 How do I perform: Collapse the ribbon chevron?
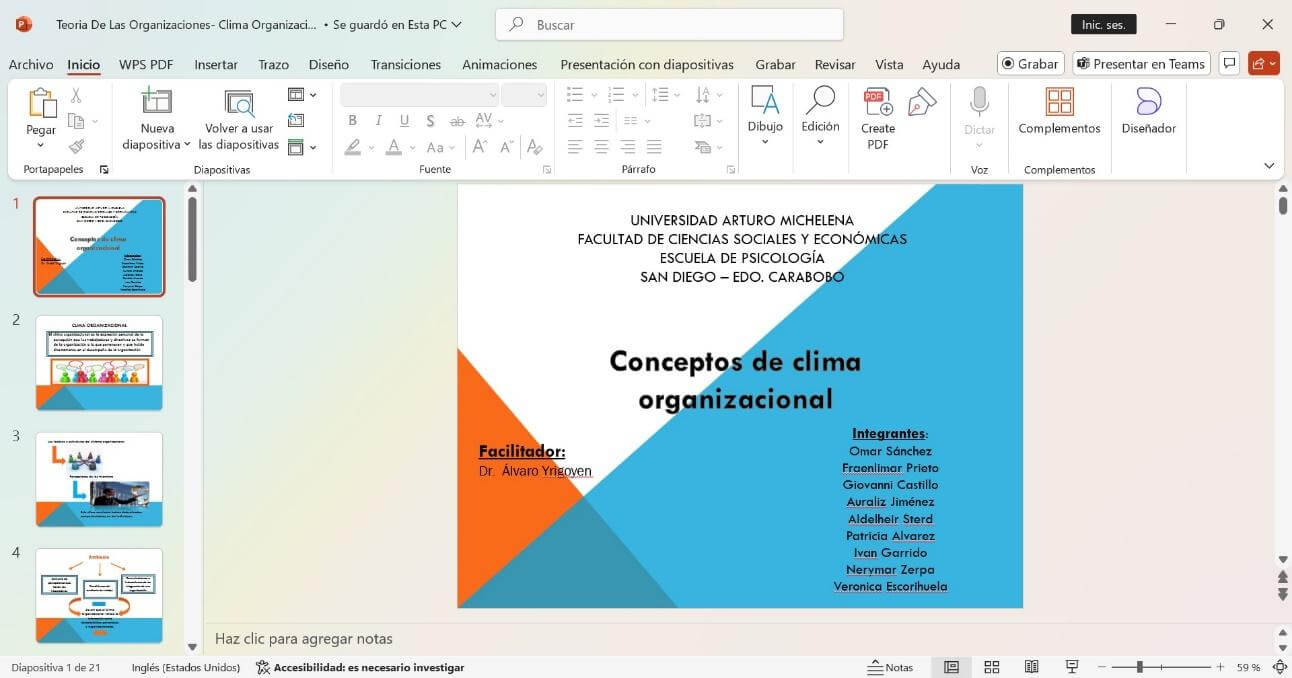point(1269,166)
